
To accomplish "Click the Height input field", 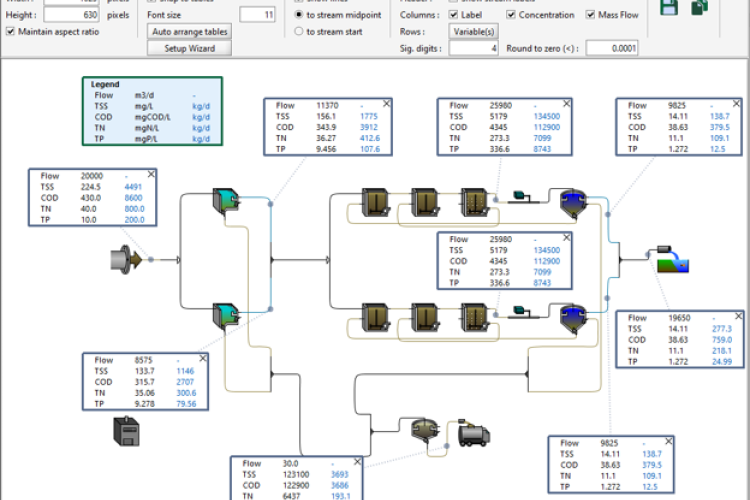I will point(71,15).
